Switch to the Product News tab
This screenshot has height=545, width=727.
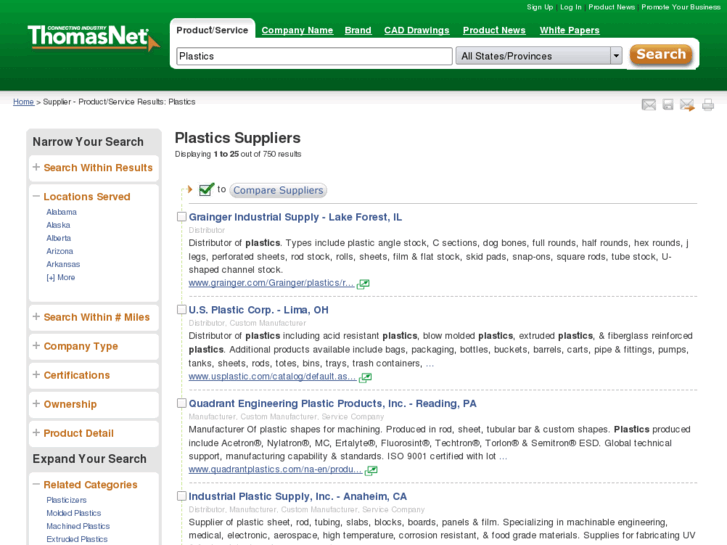tap(494, 30)
